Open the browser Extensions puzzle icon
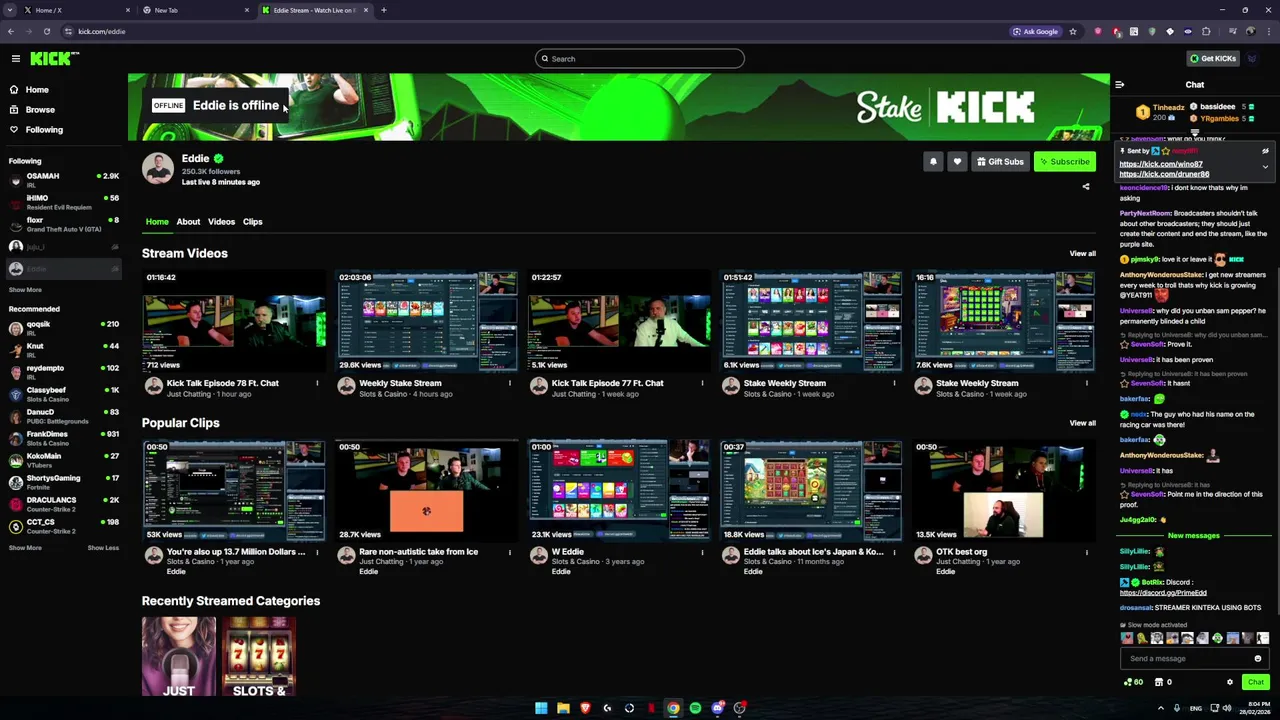1280x720 pixels. pyautogui.click(x=1206, y=32)
